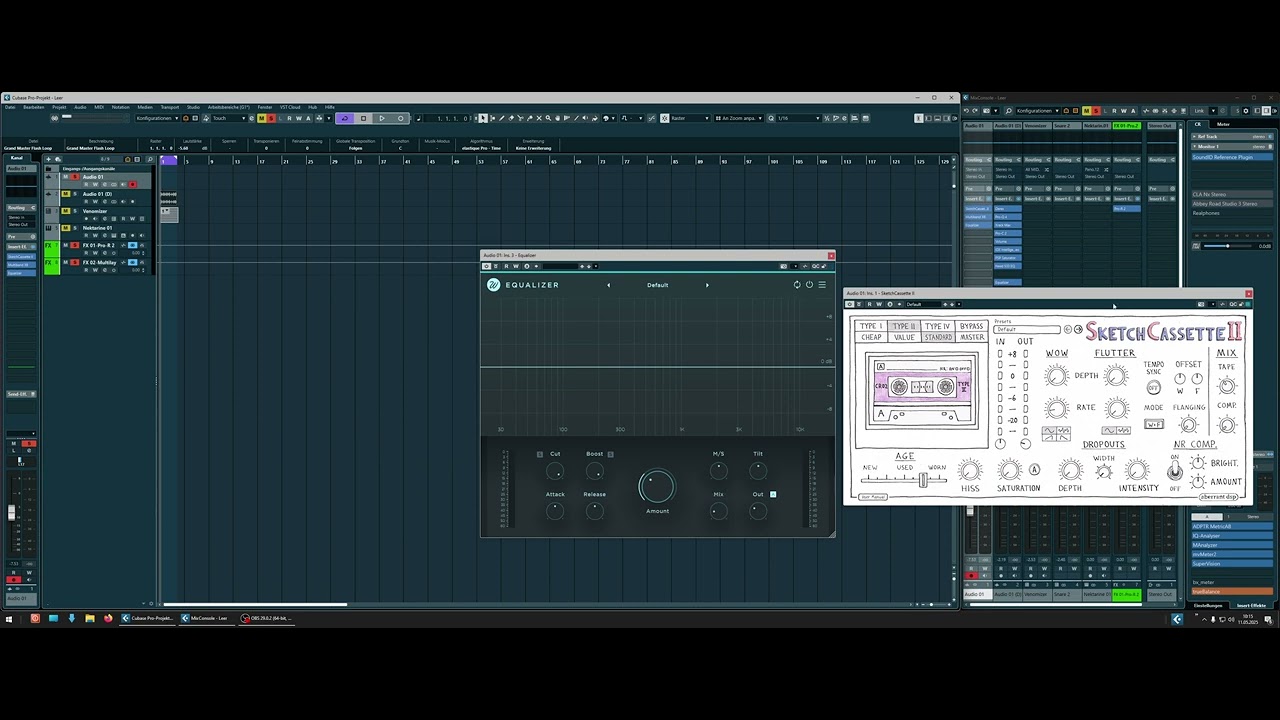Screen dimensions: 1280x720
Task: Select TYPE IV tape in SketchCassette
Action: (x=937, y=326)
